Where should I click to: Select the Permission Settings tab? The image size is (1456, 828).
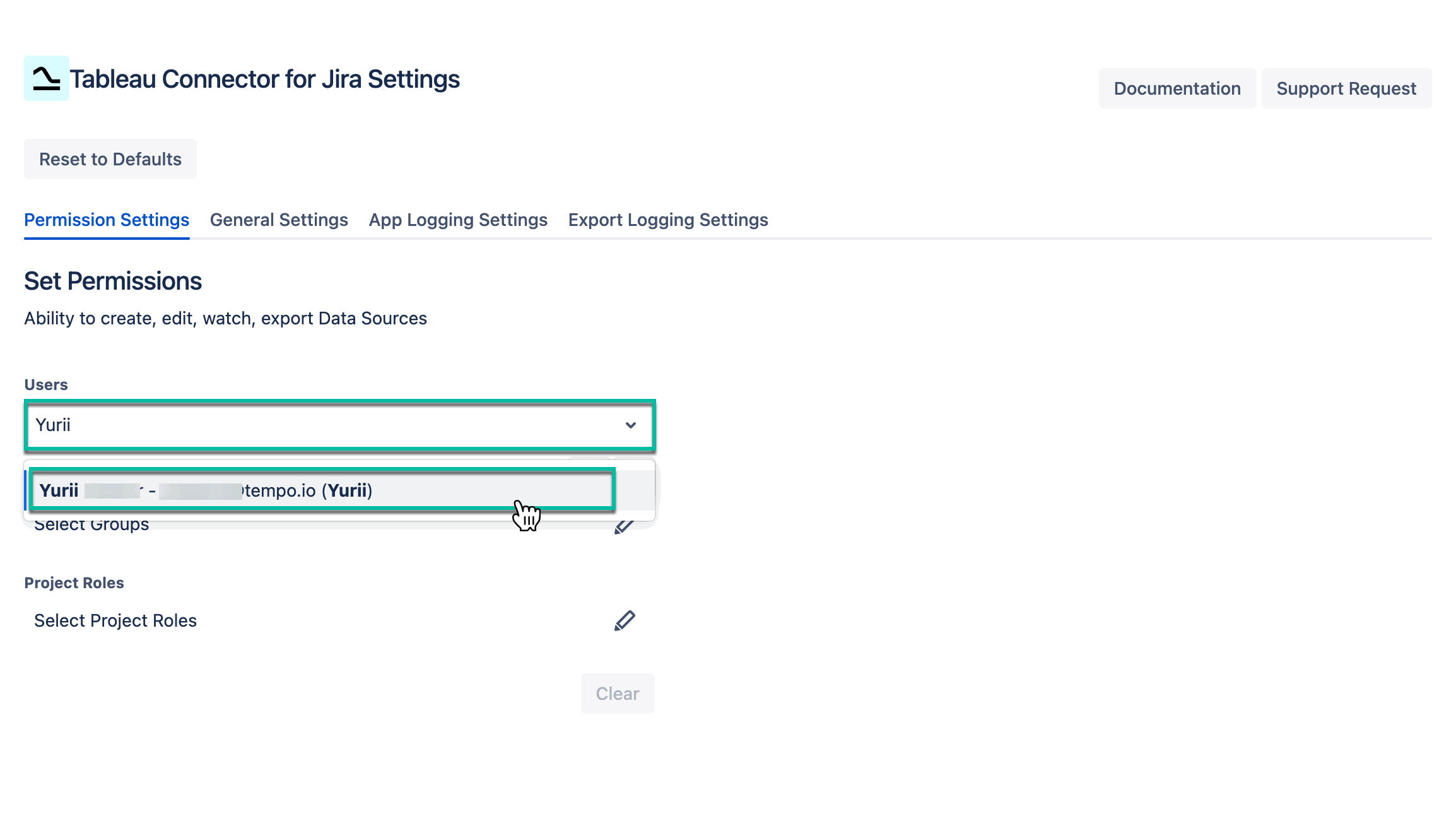pos(106,220)
